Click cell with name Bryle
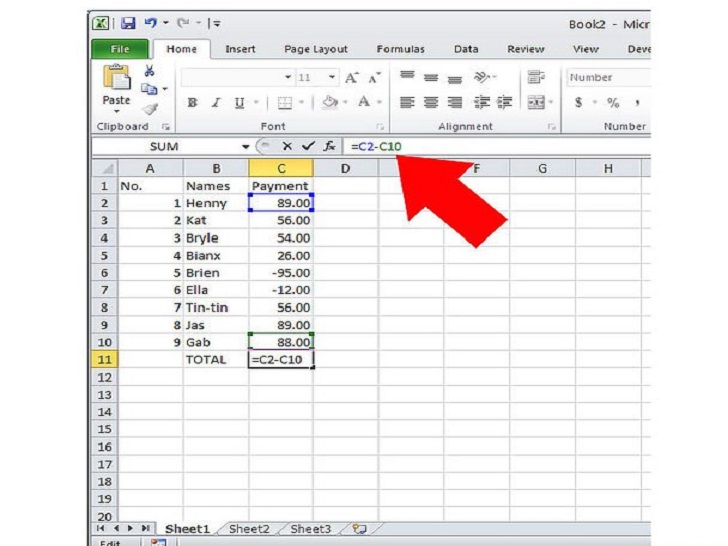 click(216, 238)
